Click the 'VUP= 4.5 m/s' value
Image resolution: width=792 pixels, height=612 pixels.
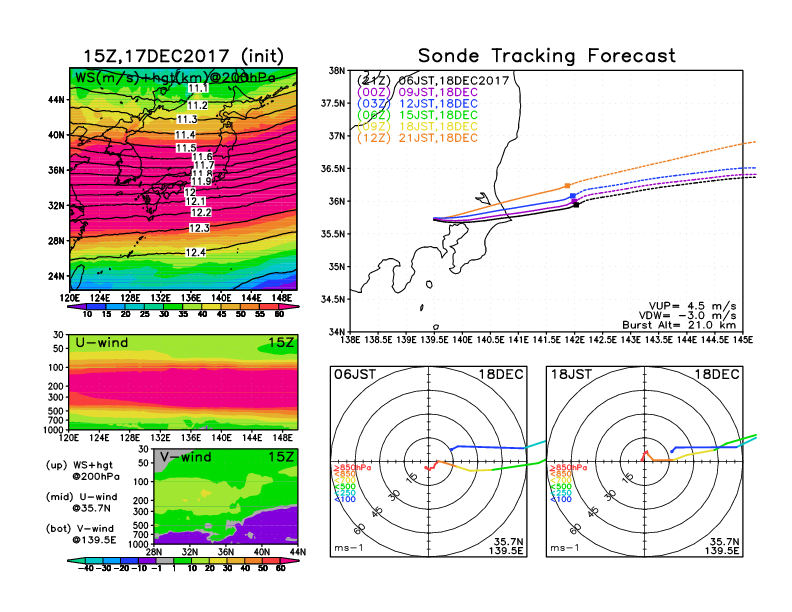[692, 306]
